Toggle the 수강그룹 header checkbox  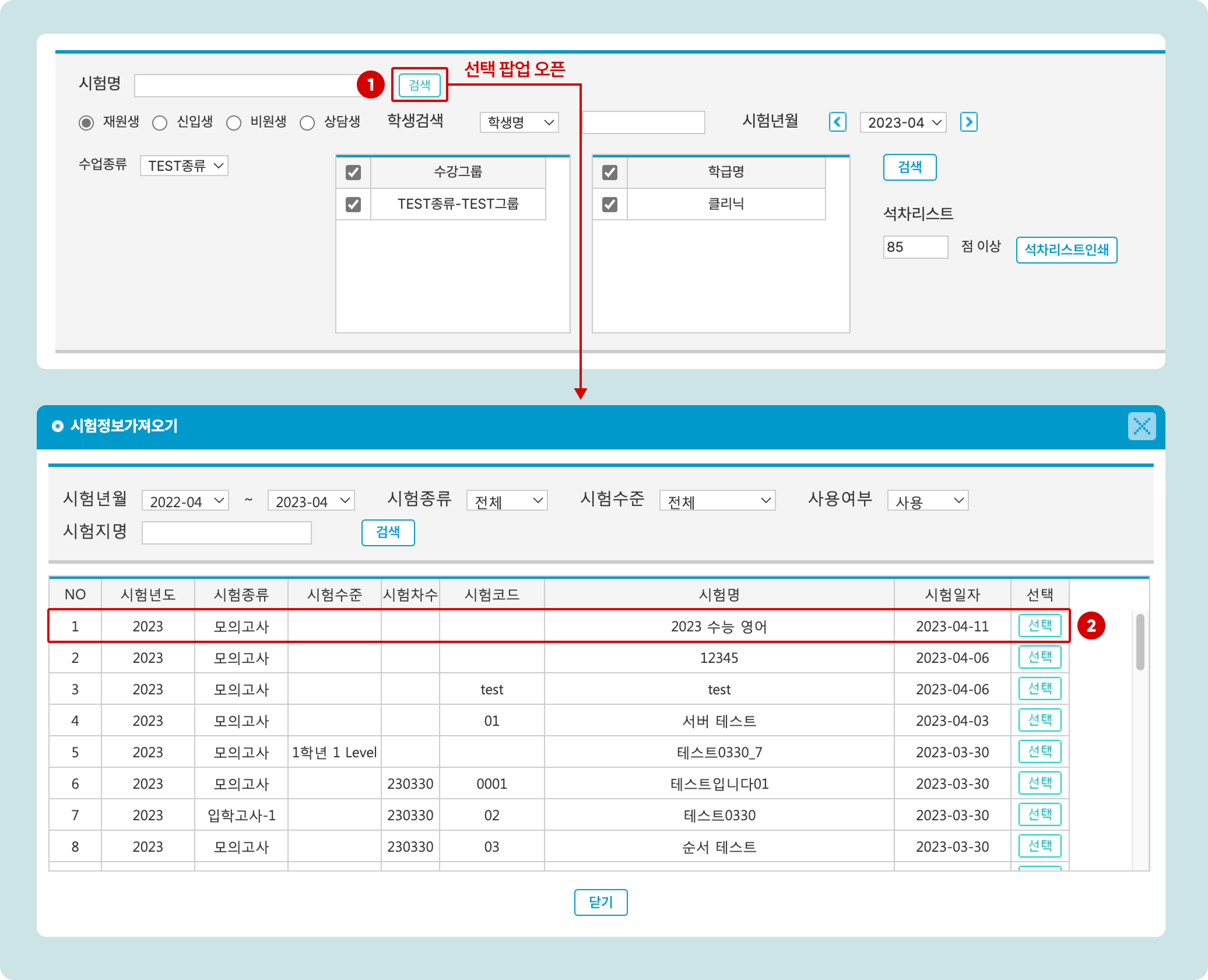(x=353, y=172)
